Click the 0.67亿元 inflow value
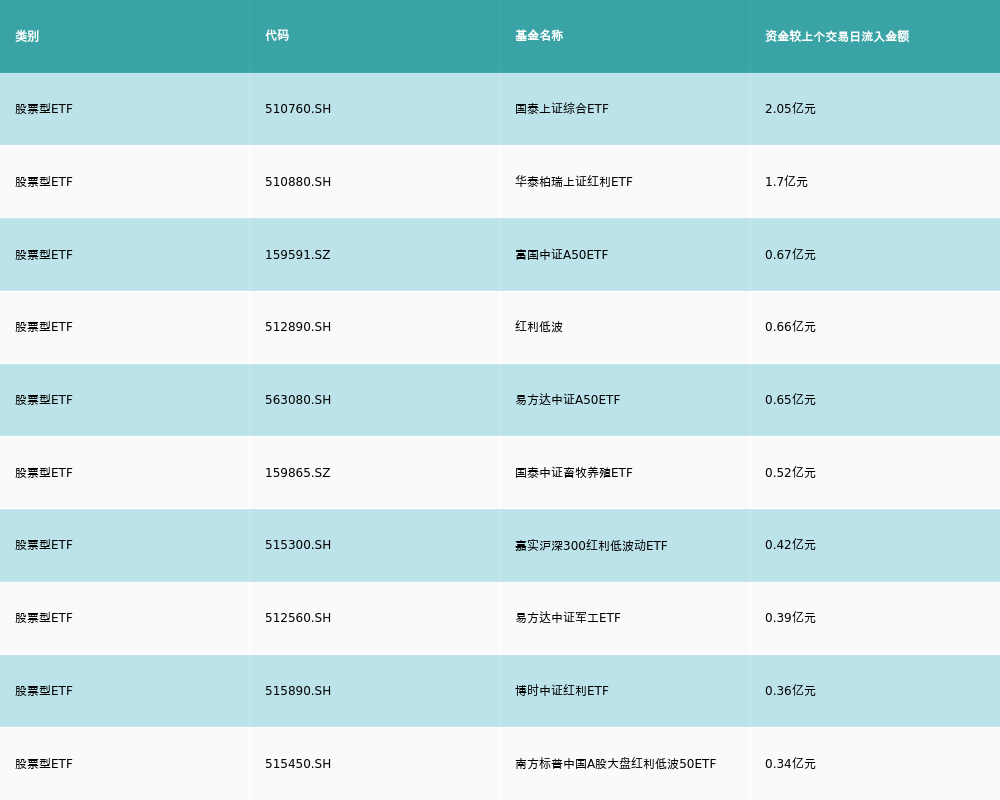 click(x=790, y=255)
